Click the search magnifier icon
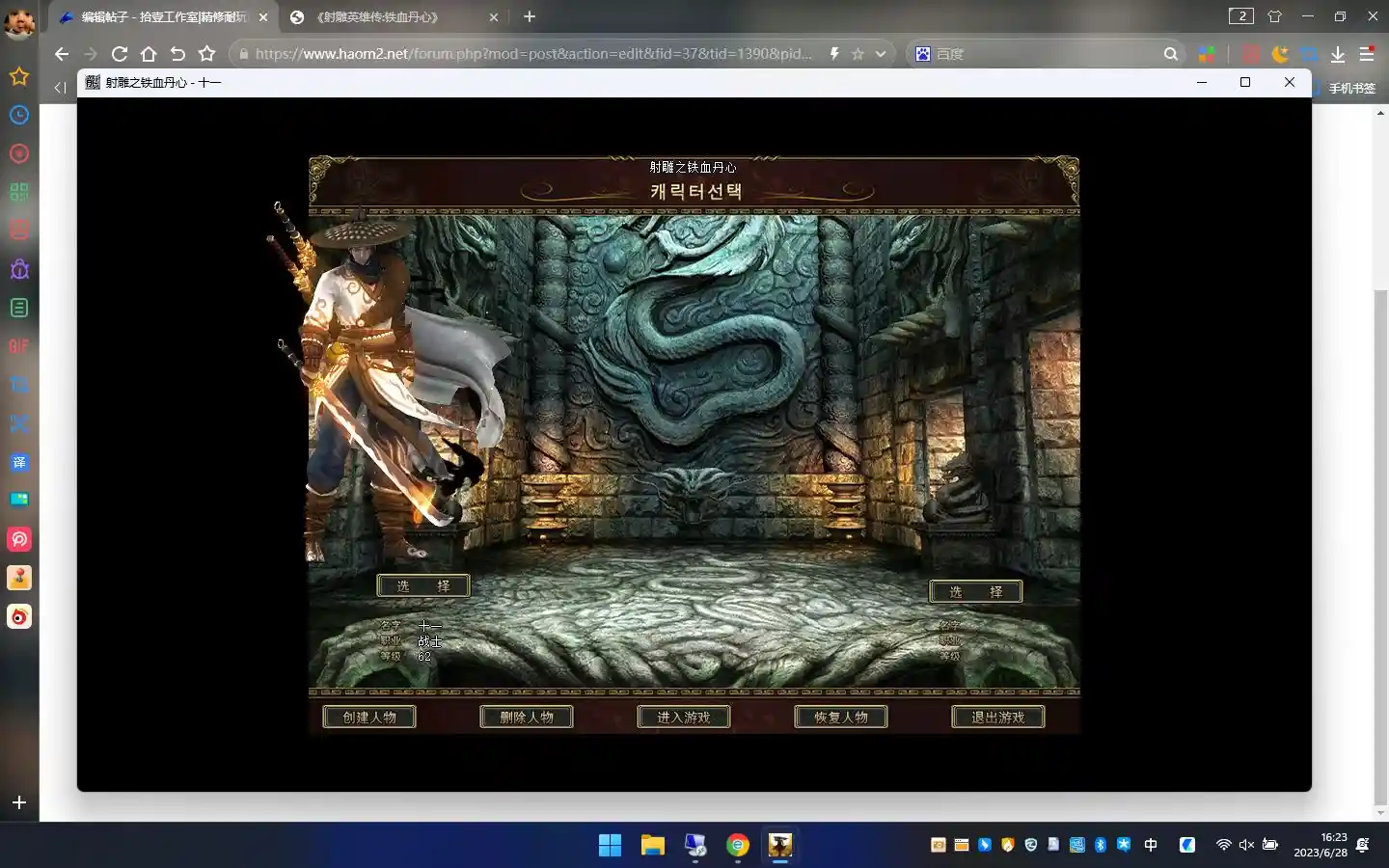 click(x=1170, y=54)
